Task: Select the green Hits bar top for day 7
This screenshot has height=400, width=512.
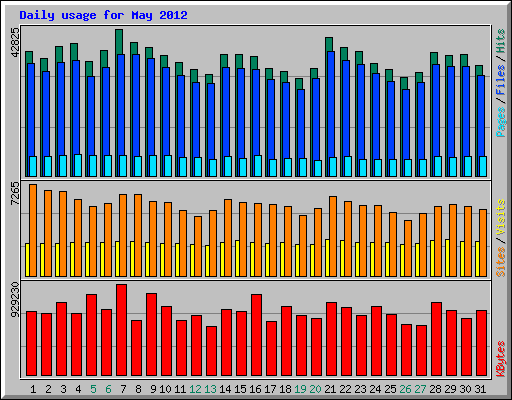Action: (x=119, y=42)
